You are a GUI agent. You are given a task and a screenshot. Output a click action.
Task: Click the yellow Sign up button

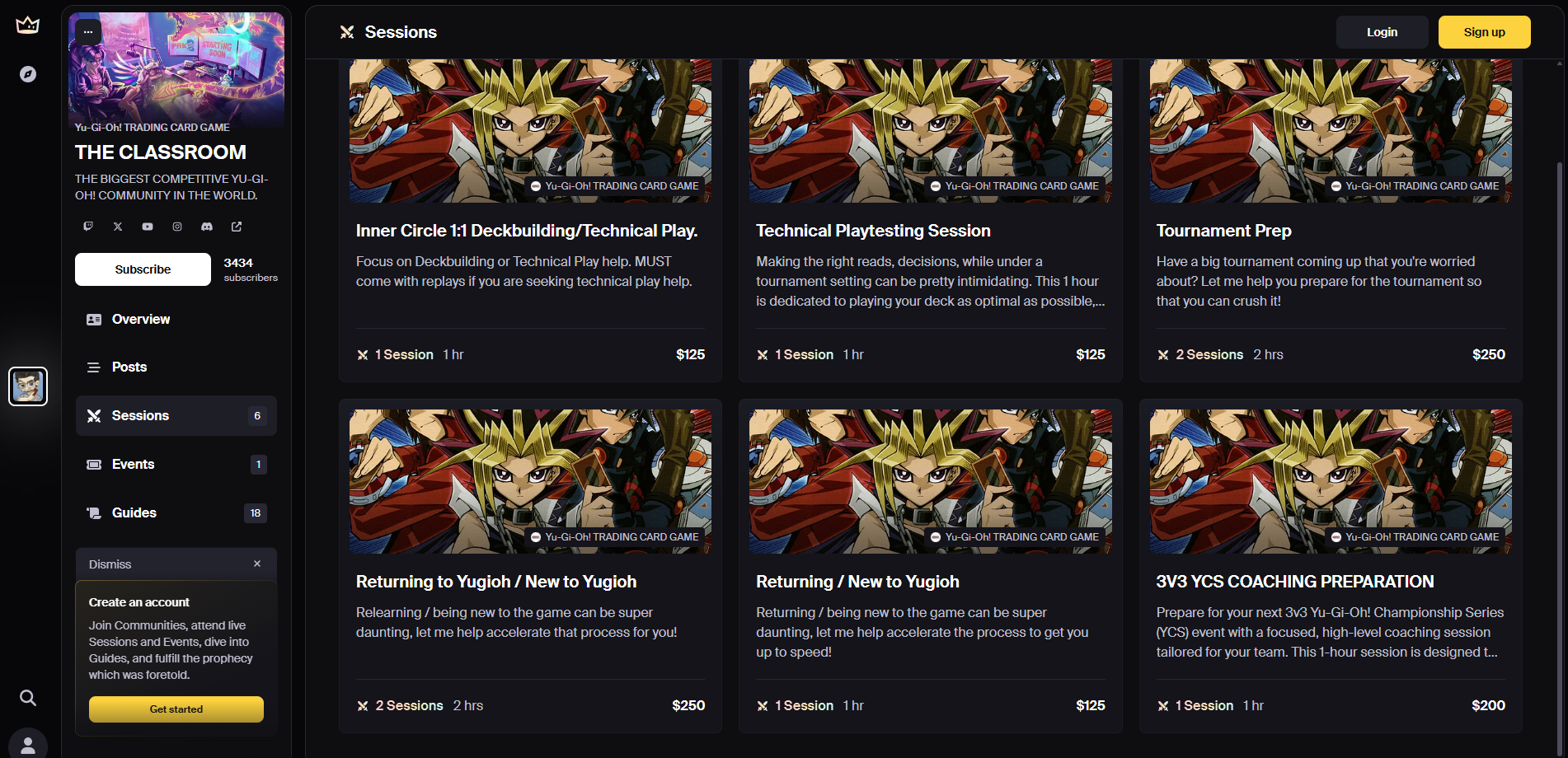coord(1485,32)
